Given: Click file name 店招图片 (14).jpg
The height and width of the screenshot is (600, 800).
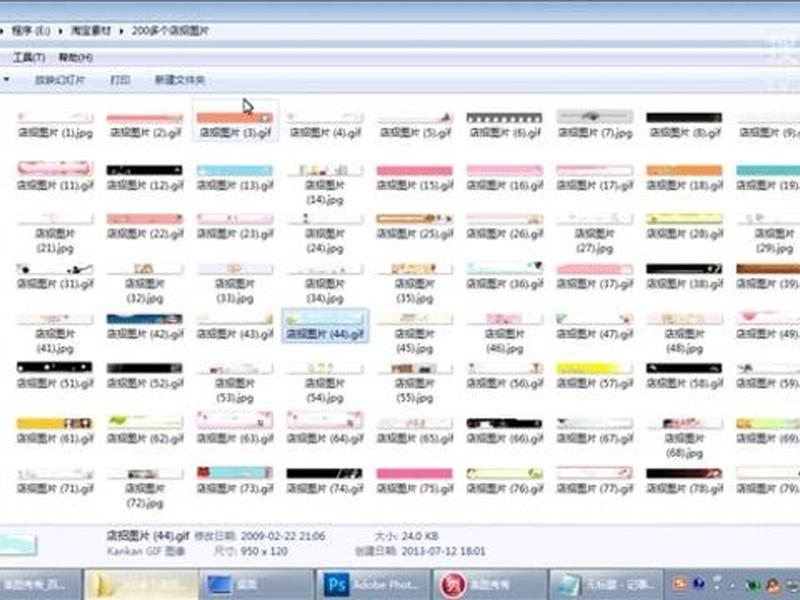Looking at the screenshot, I should pos(325,192).
